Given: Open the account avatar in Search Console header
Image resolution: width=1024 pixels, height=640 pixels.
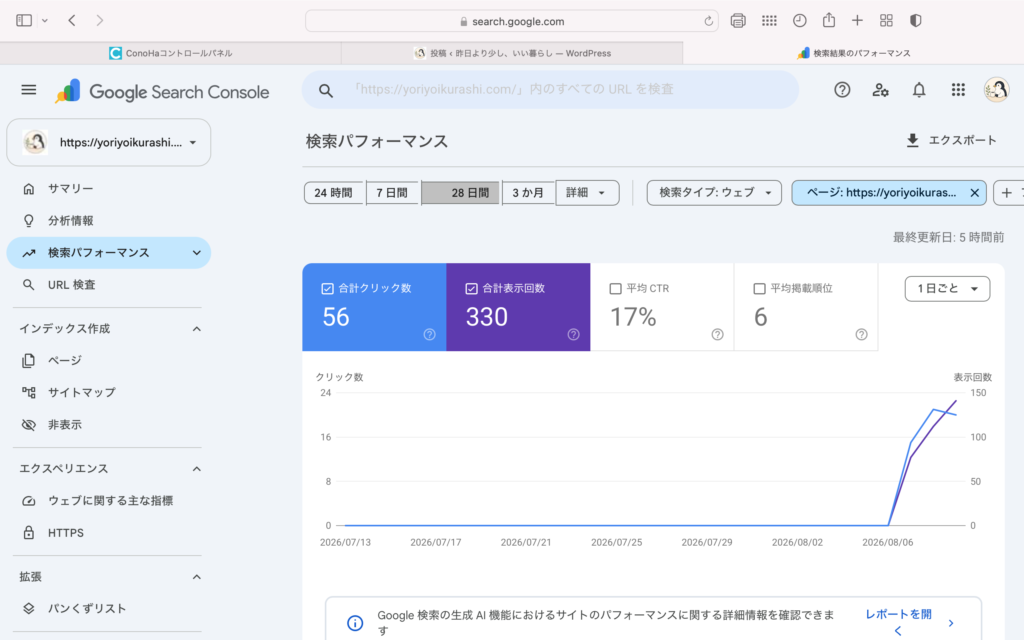Looking at the screenshot, I should tap(997, 90).
